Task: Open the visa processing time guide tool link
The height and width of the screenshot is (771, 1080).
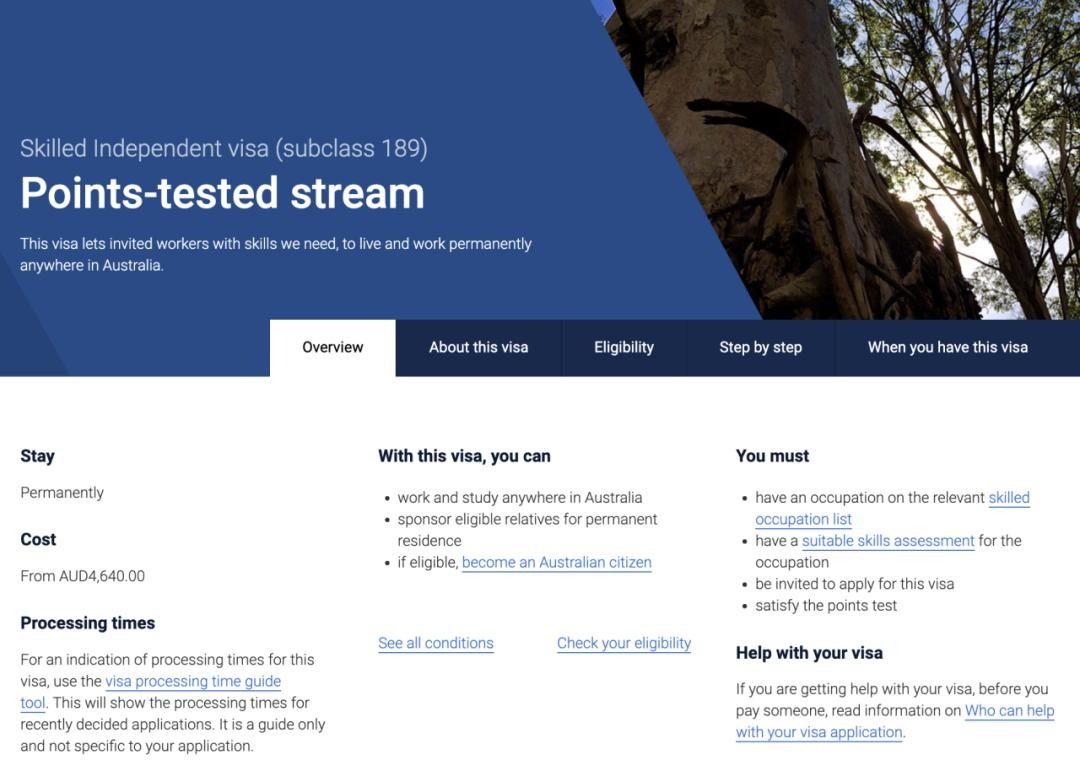Action: pos(193,682)
